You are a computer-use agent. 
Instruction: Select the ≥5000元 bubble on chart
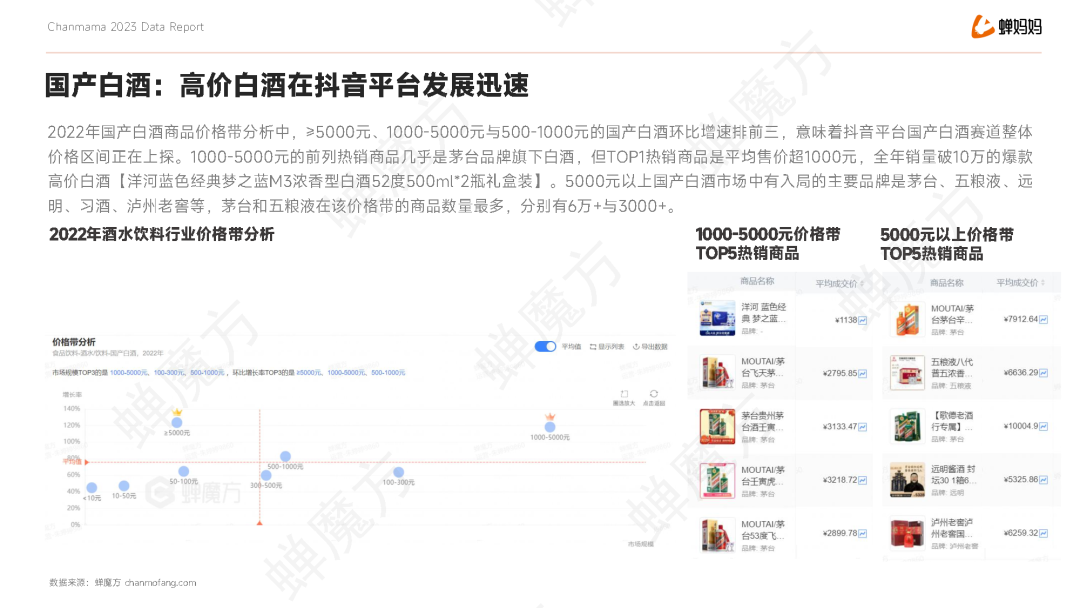177,423
